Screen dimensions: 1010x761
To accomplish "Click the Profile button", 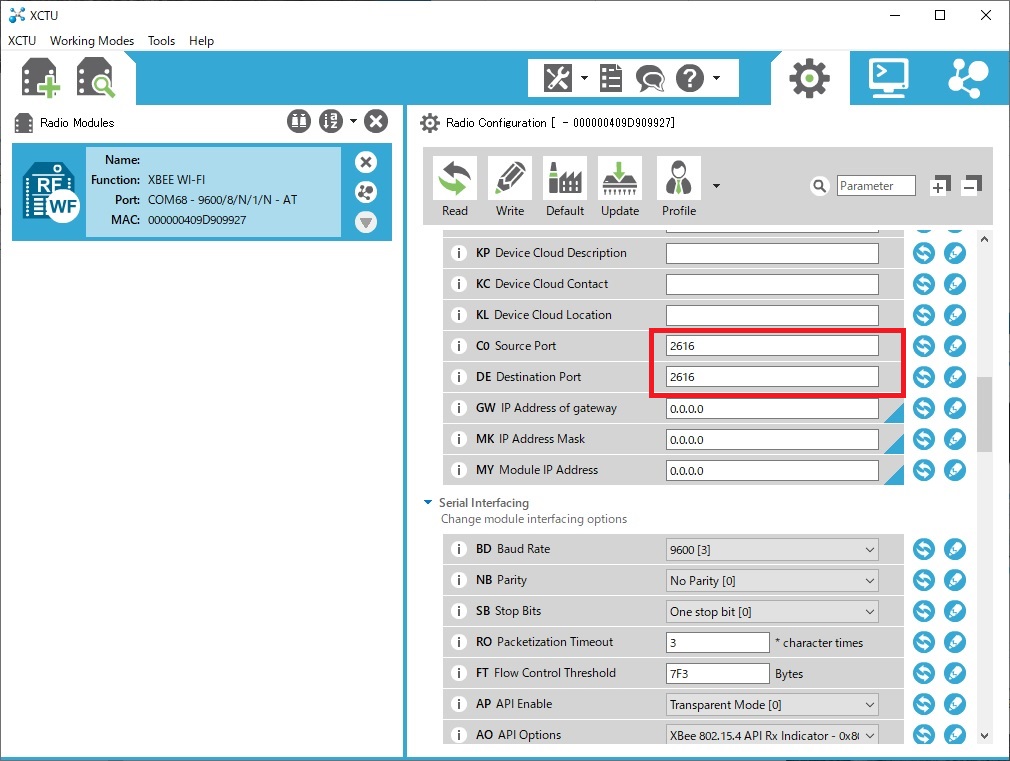I will click(679, 187).
